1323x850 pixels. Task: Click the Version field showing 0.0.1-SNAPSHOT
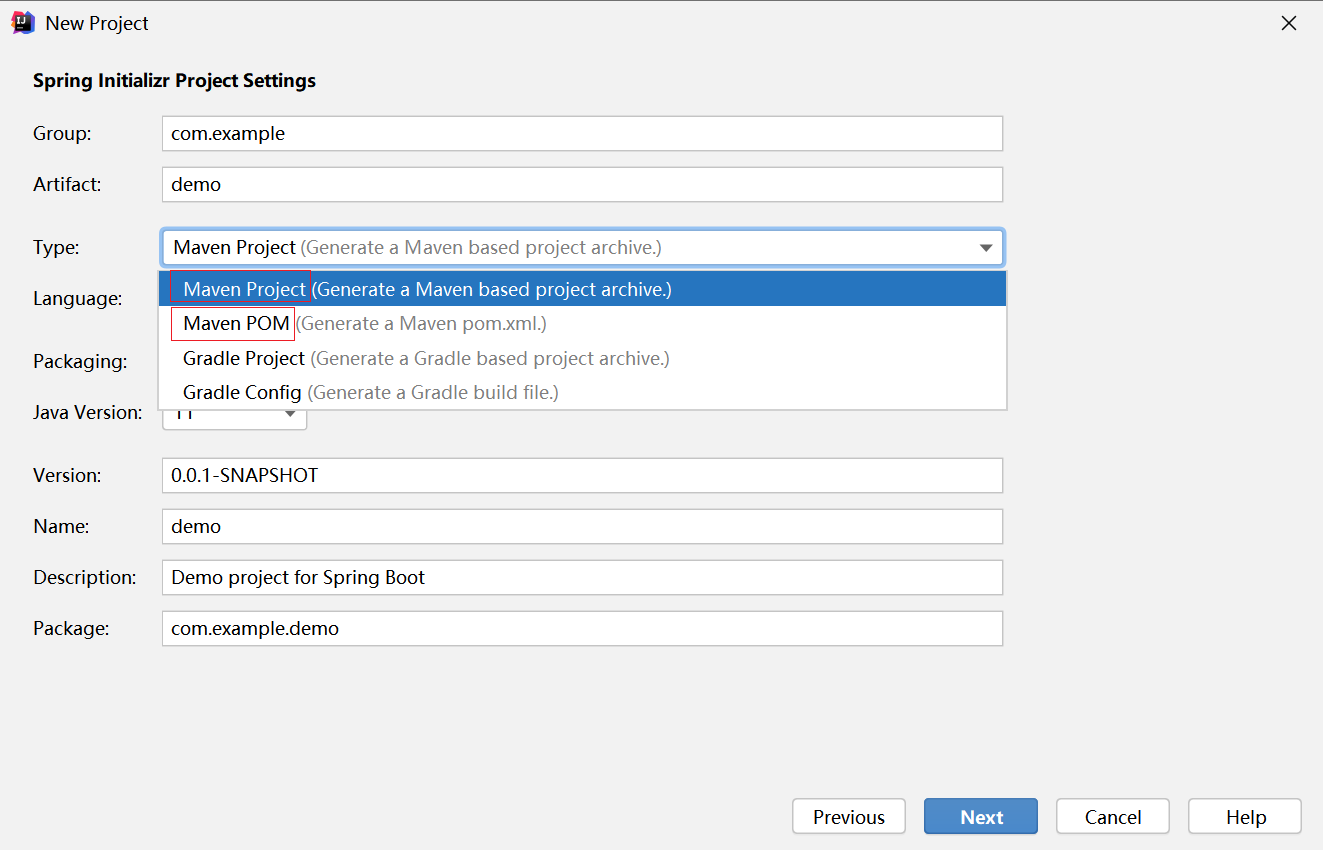582,475
